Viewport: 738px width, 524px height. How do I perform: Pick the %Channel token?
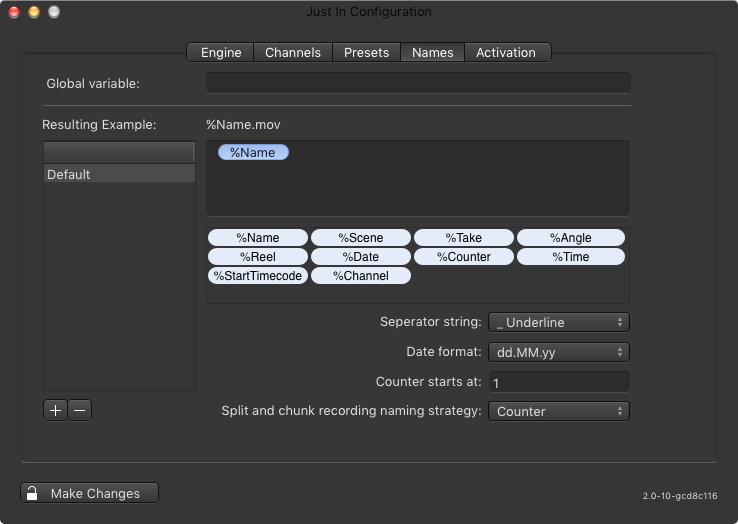click(361, 275)
